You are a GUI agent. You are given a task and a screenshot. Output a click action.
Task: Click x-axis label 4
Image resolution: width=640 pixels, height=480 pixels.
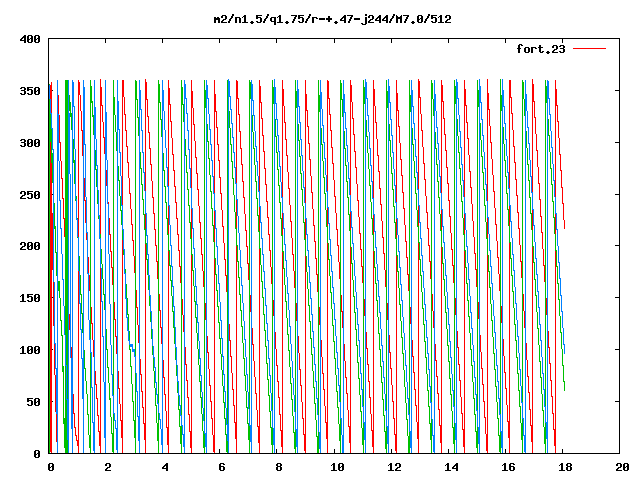[x=165, y=467]
